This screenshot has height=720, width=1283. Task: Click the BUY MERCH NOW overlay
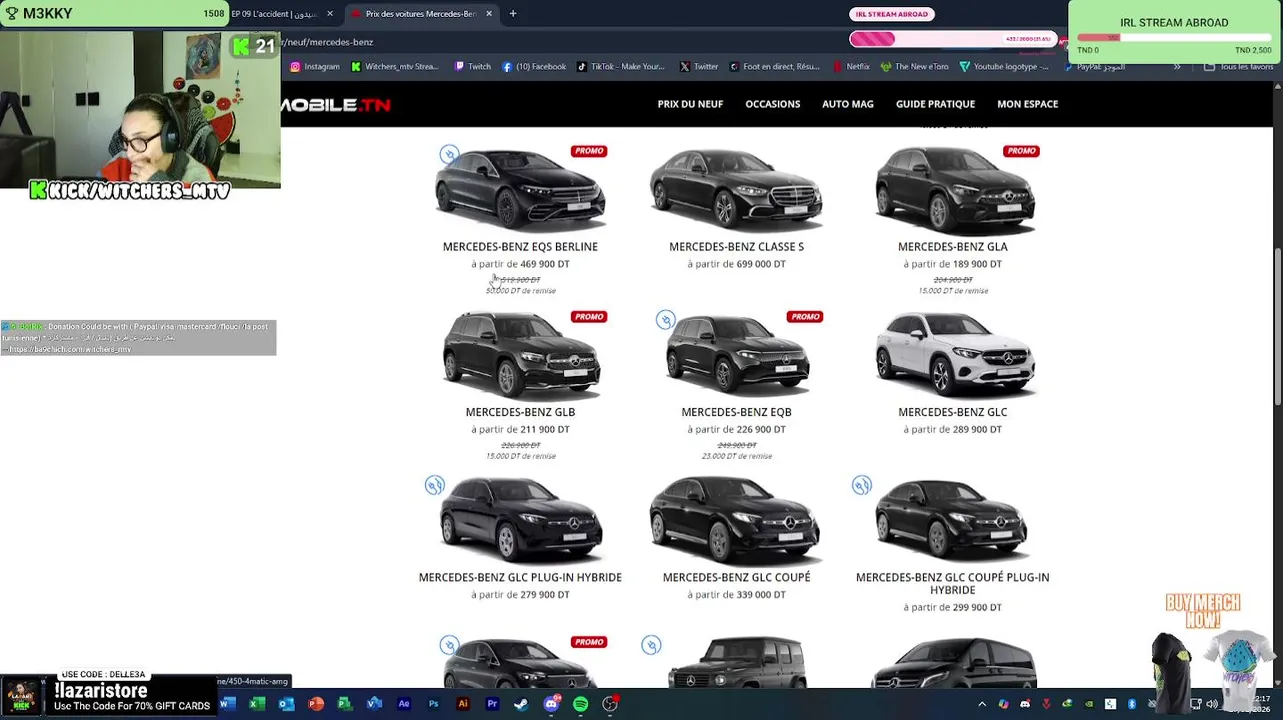[1202, 611]
